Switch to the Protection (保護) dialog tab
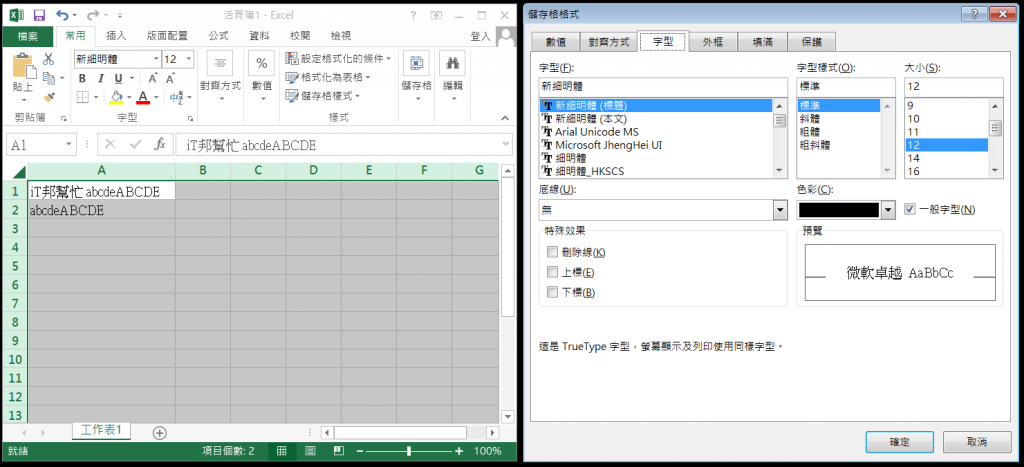 coord(811,42)
